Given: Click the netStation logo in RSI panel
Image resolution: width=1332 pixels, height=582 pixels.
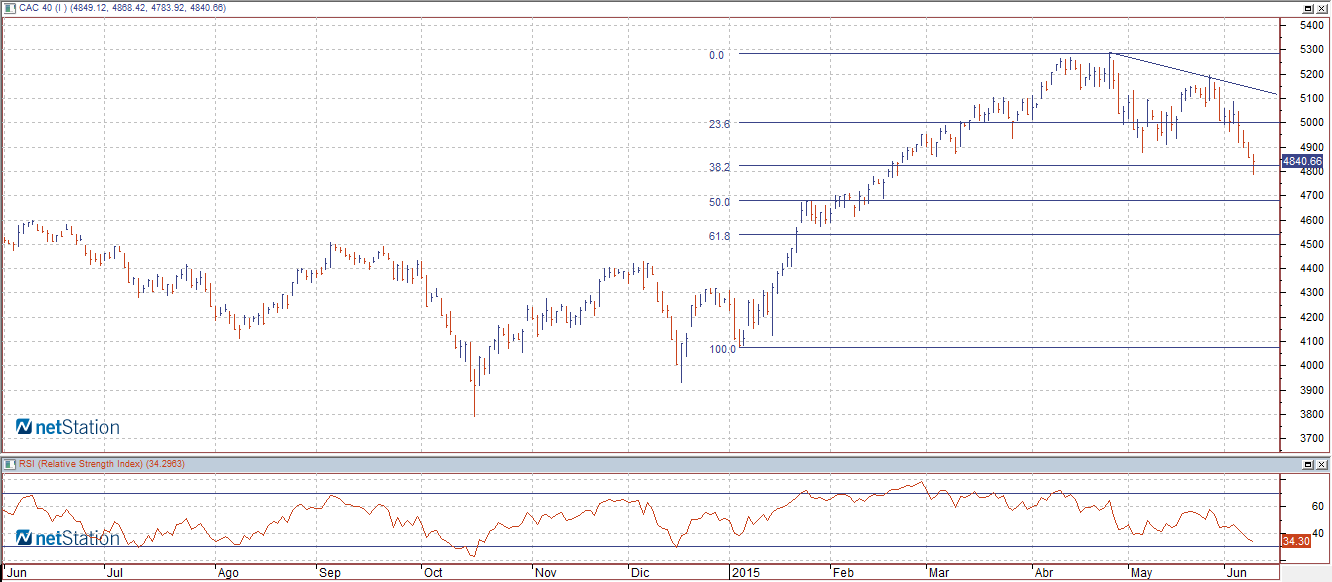Looking at the screenshot, I should click(67, 539).
